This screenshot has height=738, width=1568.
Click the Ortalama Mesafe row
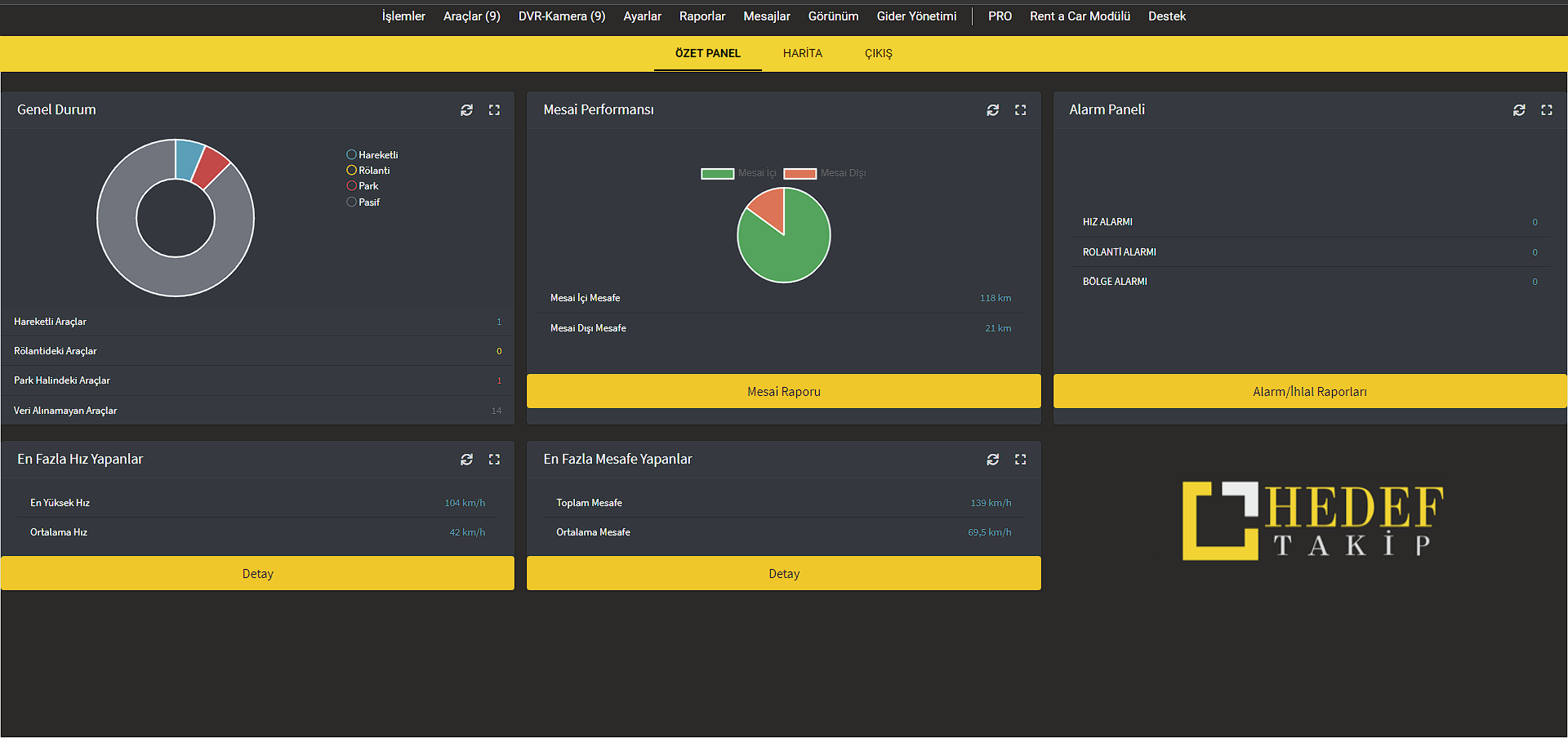784,532
